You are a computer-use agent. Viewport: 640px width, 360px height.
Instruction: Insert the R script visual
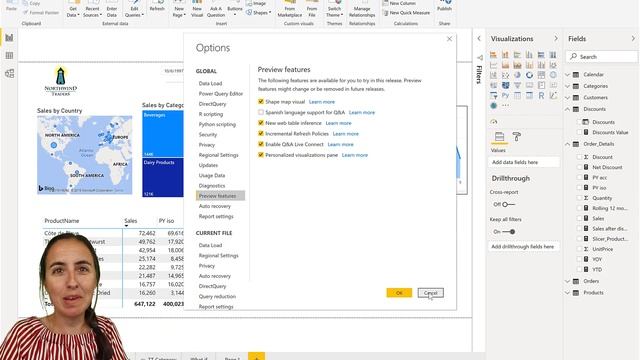tap(541, 96)
